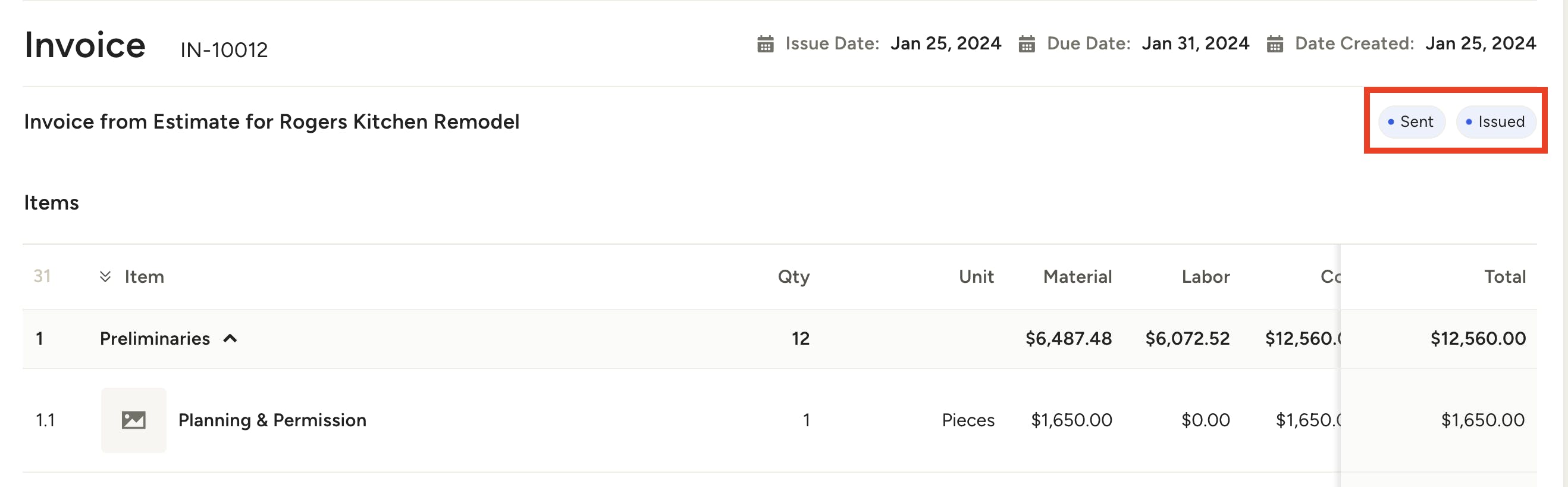1568x487 pixels.
Task: Click the Date Created calendar icon
Action: (1277, 43)
